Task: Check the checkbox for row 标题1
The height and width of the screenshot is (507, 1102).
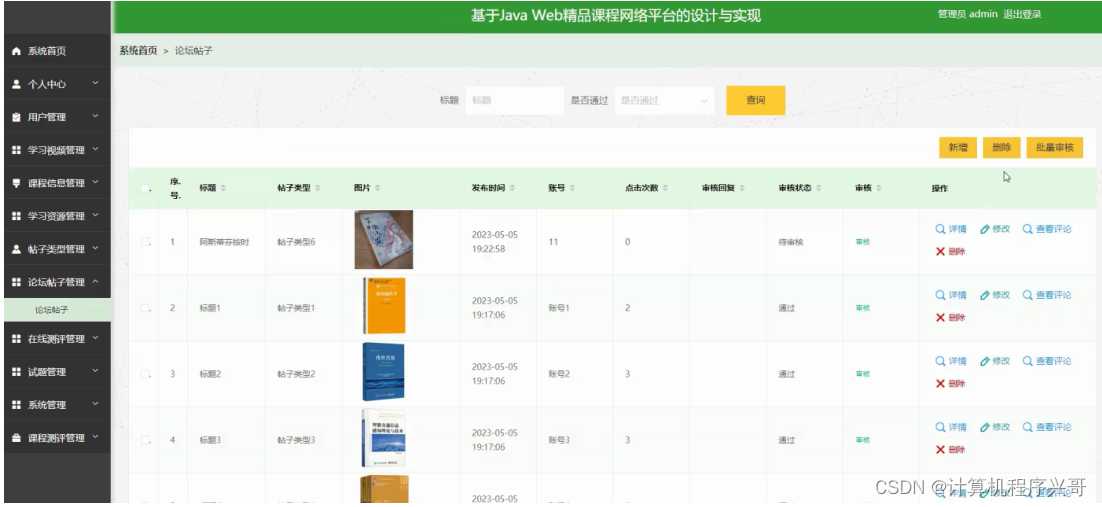Action: point(145,308)
